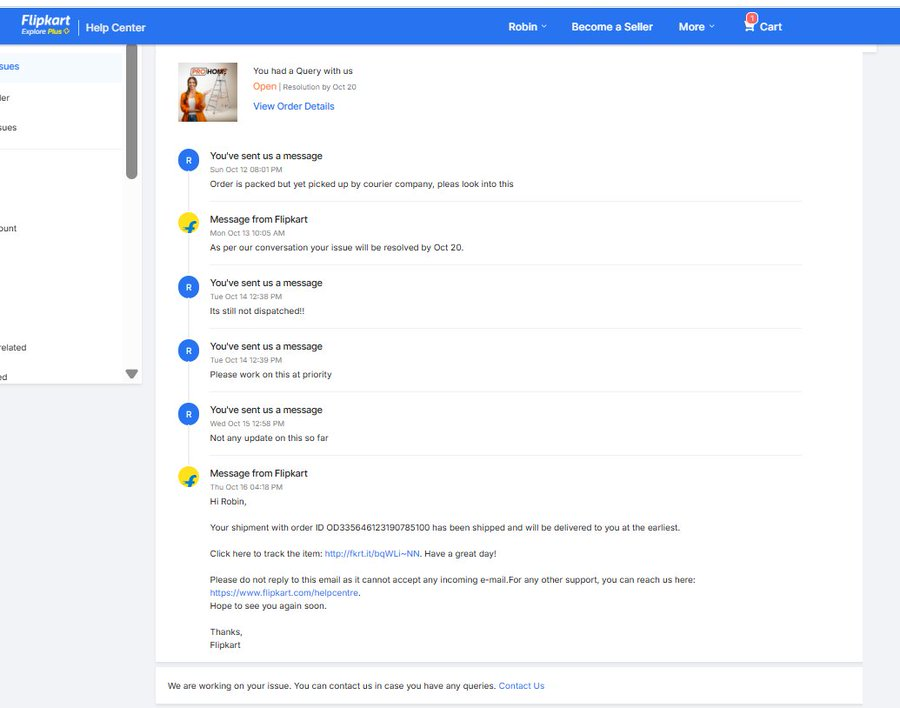Open Become a Seller page
Viewport: 900px width, 708px height.
(x=612, y=26)
